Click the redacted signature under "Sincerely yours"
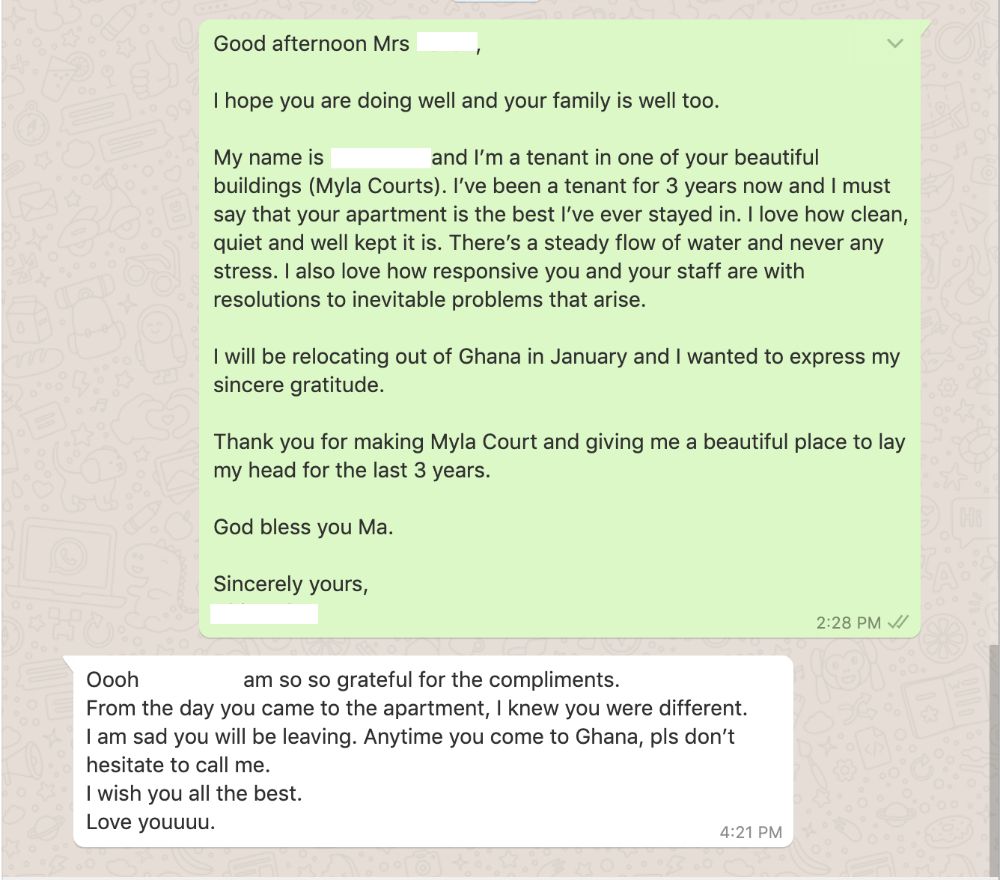1000x880 pixels. pos(265,613)
